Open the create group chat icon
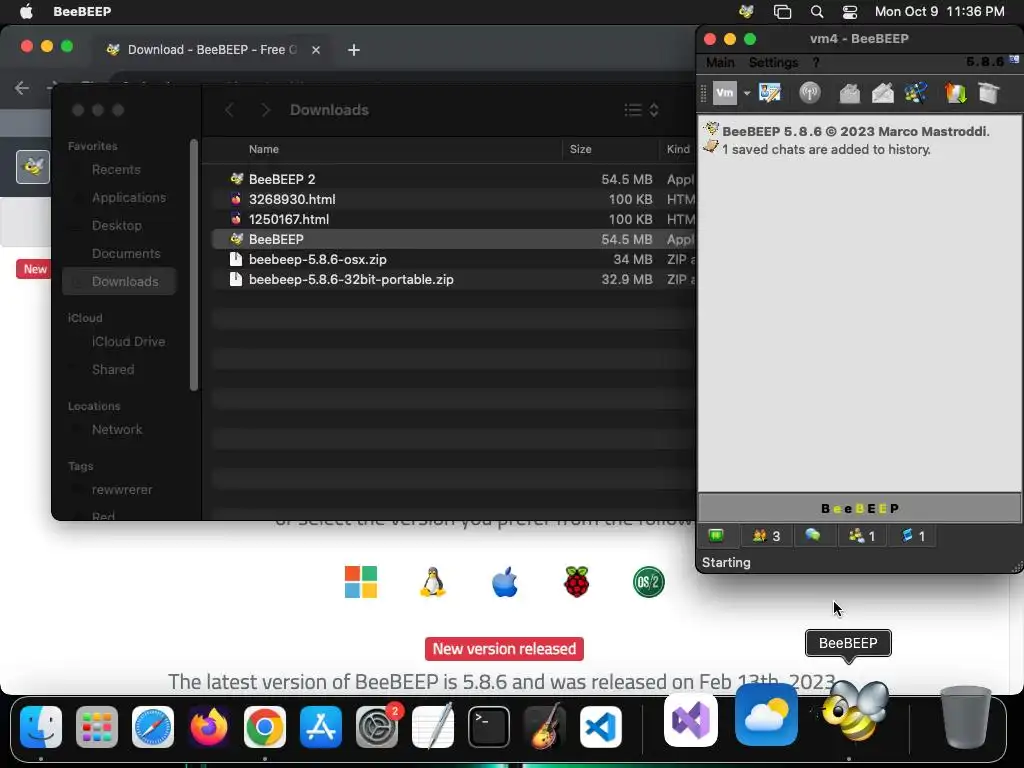1024x768 pixels. (x=916, y=93)
